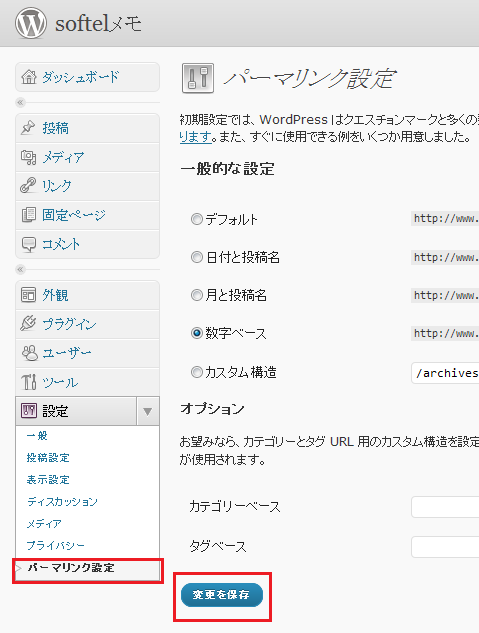
Task: Click the speech bubble コメント icon
Action: click(28, 244)
